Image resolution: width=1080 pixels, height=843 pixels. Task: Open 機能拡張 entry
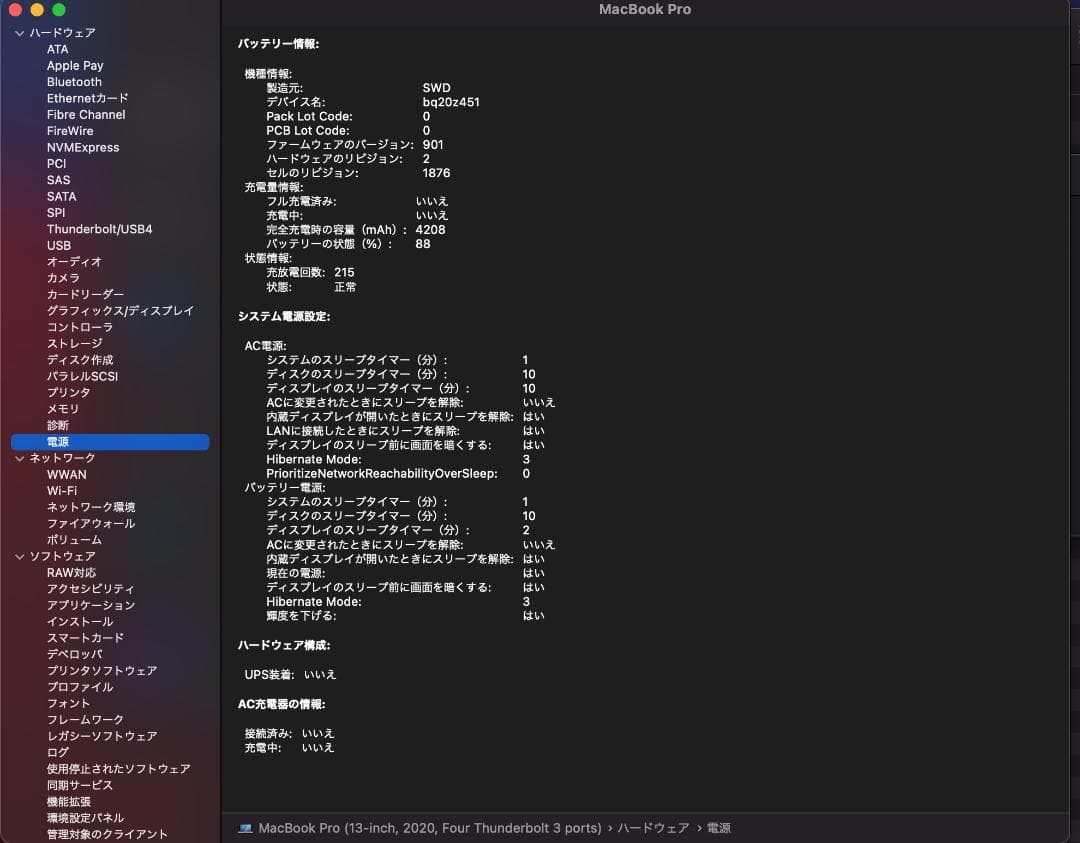click(x=69, y=802)
